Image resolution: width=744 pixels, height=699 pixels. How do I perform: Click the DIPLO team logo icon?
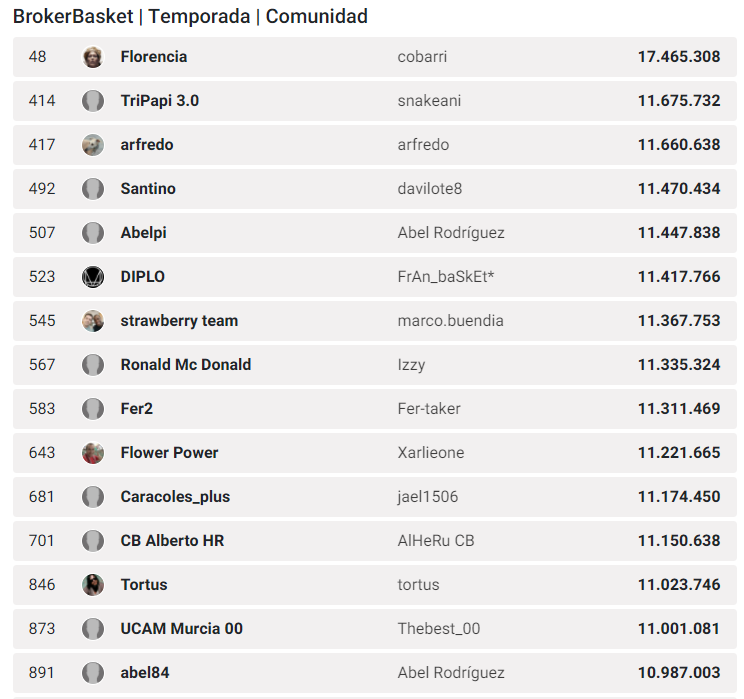93,277
